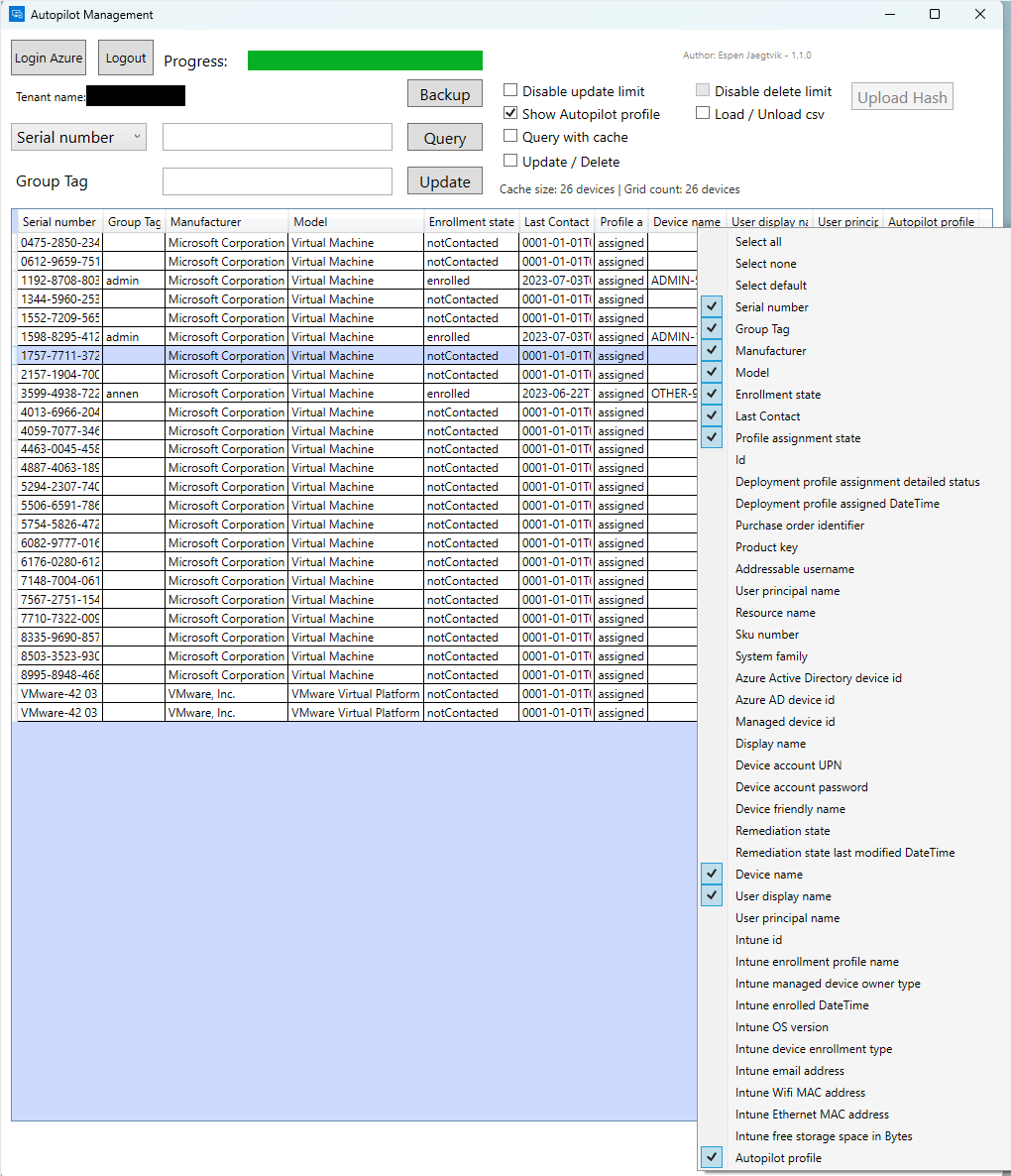The height and width of the screenshot is (1176, 1011).
Task: Enable Managed device id column
Action: pos(785,721)
